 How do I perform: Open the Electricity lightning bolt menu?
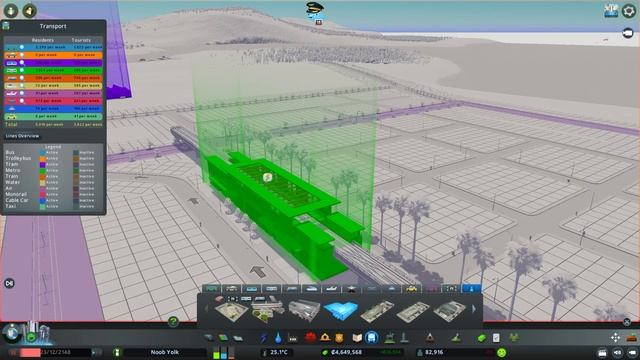click(264, 338)
